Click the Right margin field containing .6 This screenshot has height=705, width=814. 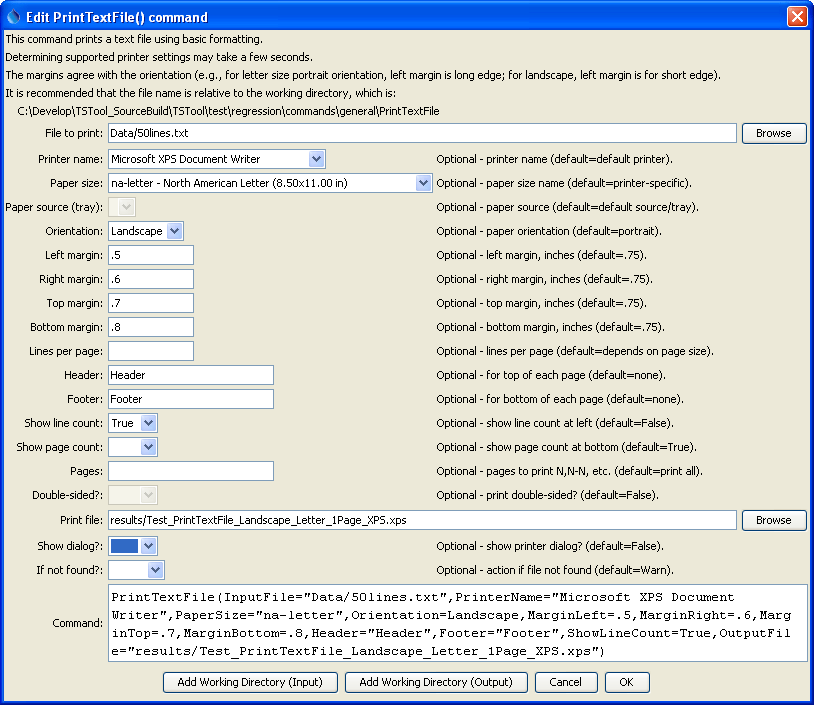151,279
